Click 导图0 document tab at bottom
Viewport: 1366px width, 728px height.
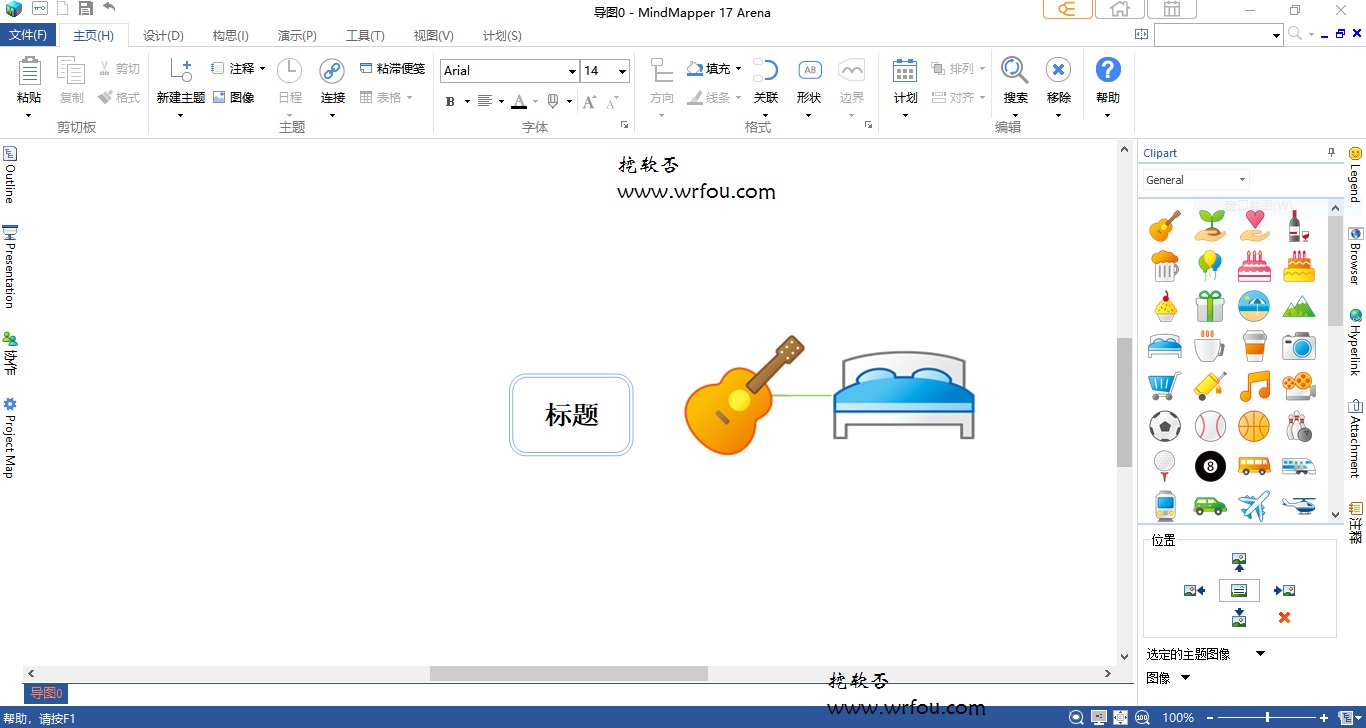point(46,693)
